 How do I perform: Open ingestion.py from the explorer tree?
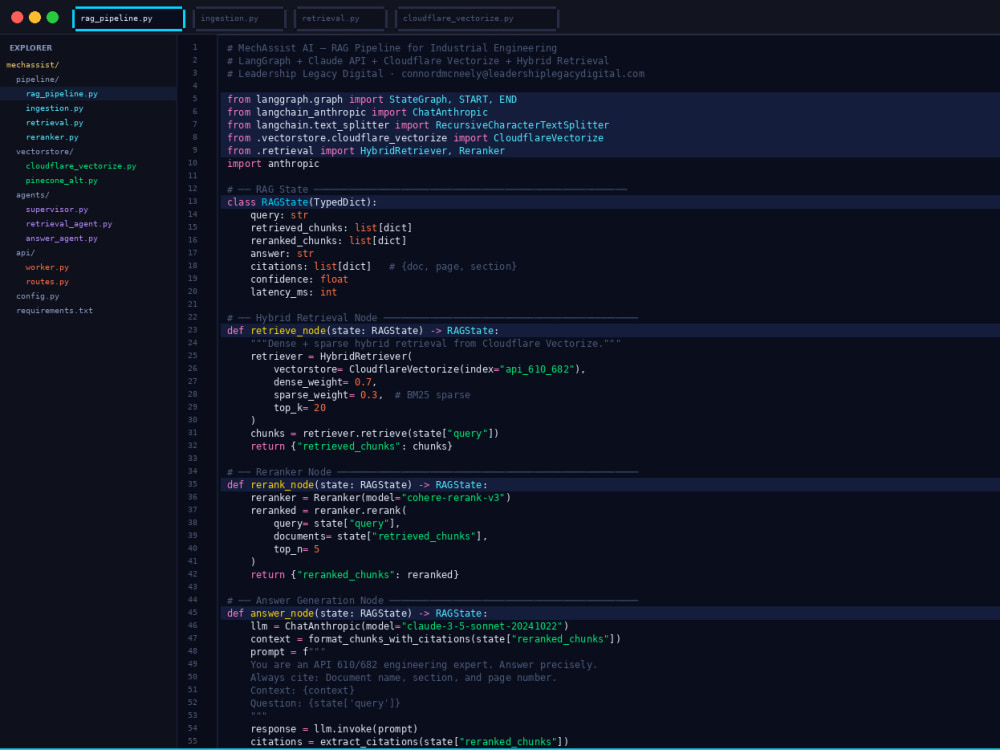click(54, 108)
